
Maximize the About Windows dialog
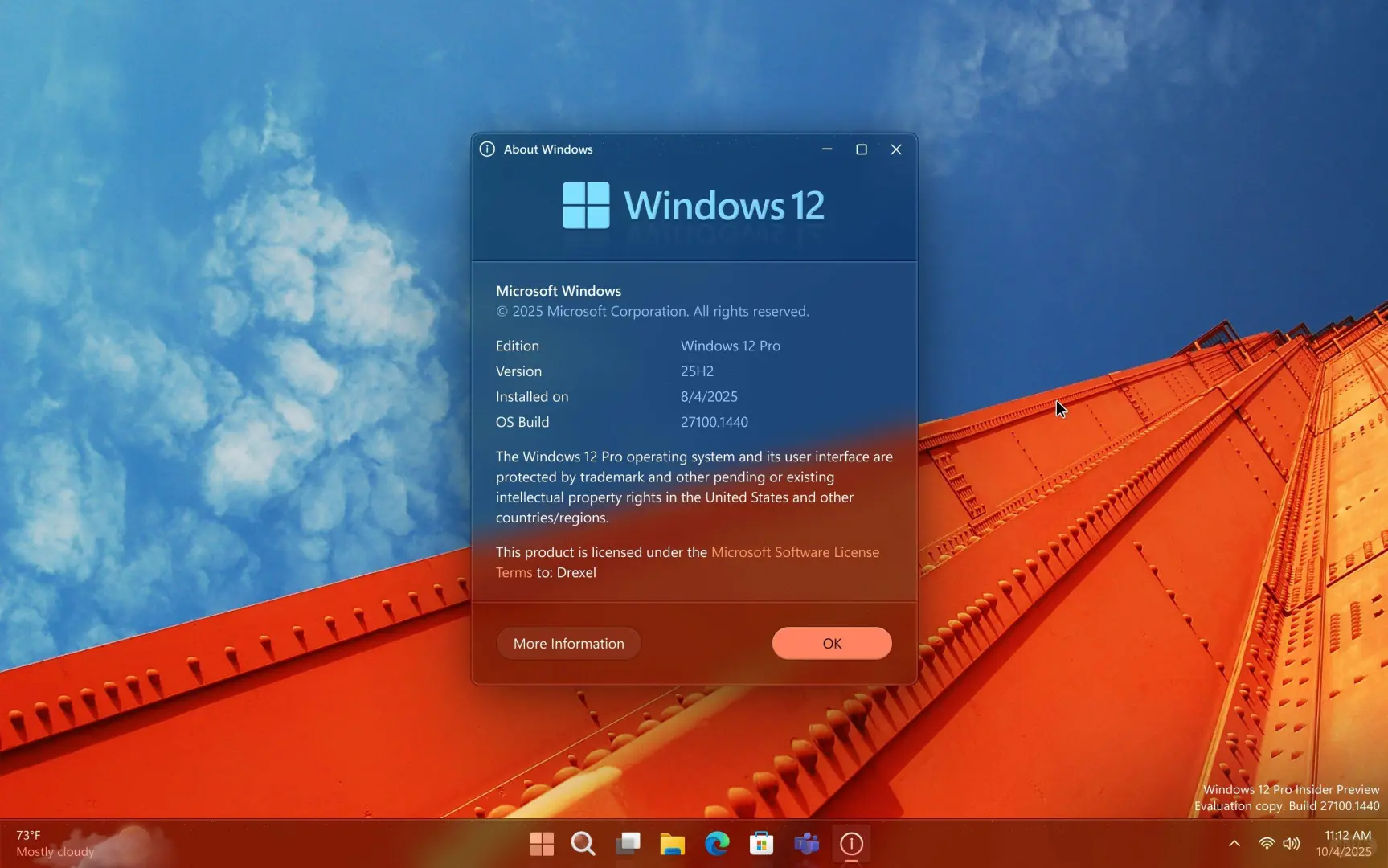861,149
